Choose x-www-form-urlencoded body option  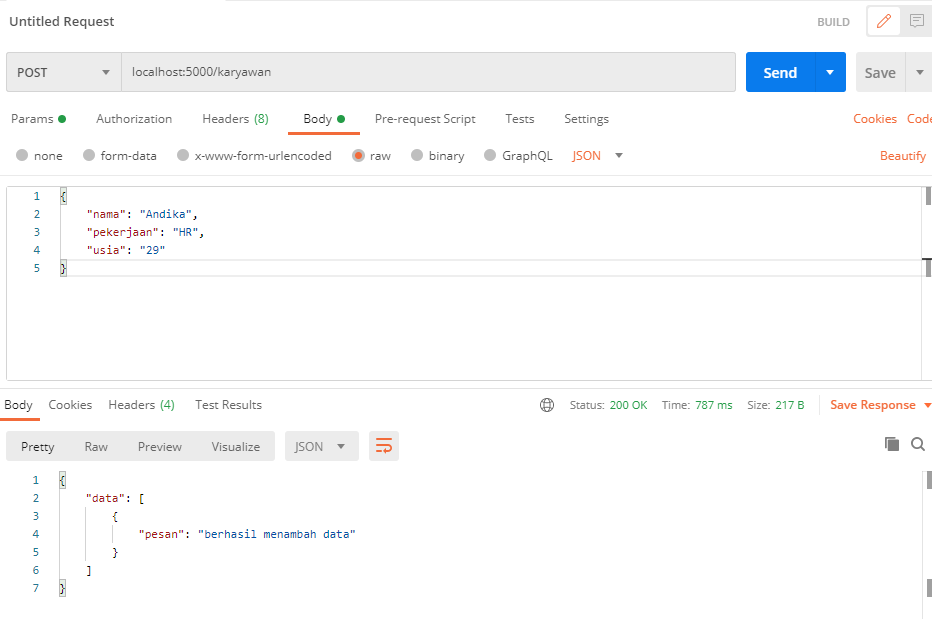(182, 155)
